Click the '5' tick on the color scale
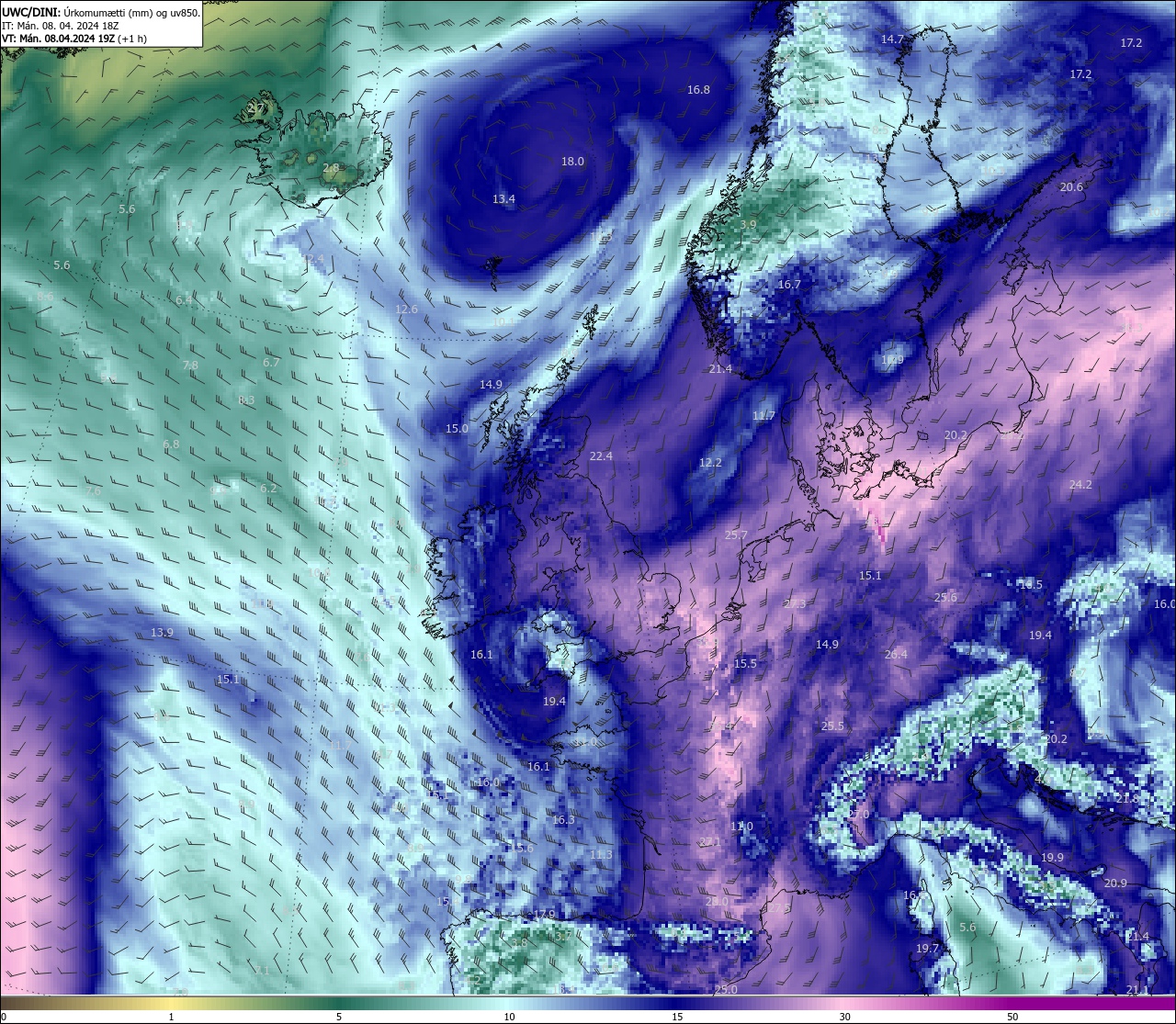This screenshot has width=1176, height=1024. click(x=339, y=1017)
